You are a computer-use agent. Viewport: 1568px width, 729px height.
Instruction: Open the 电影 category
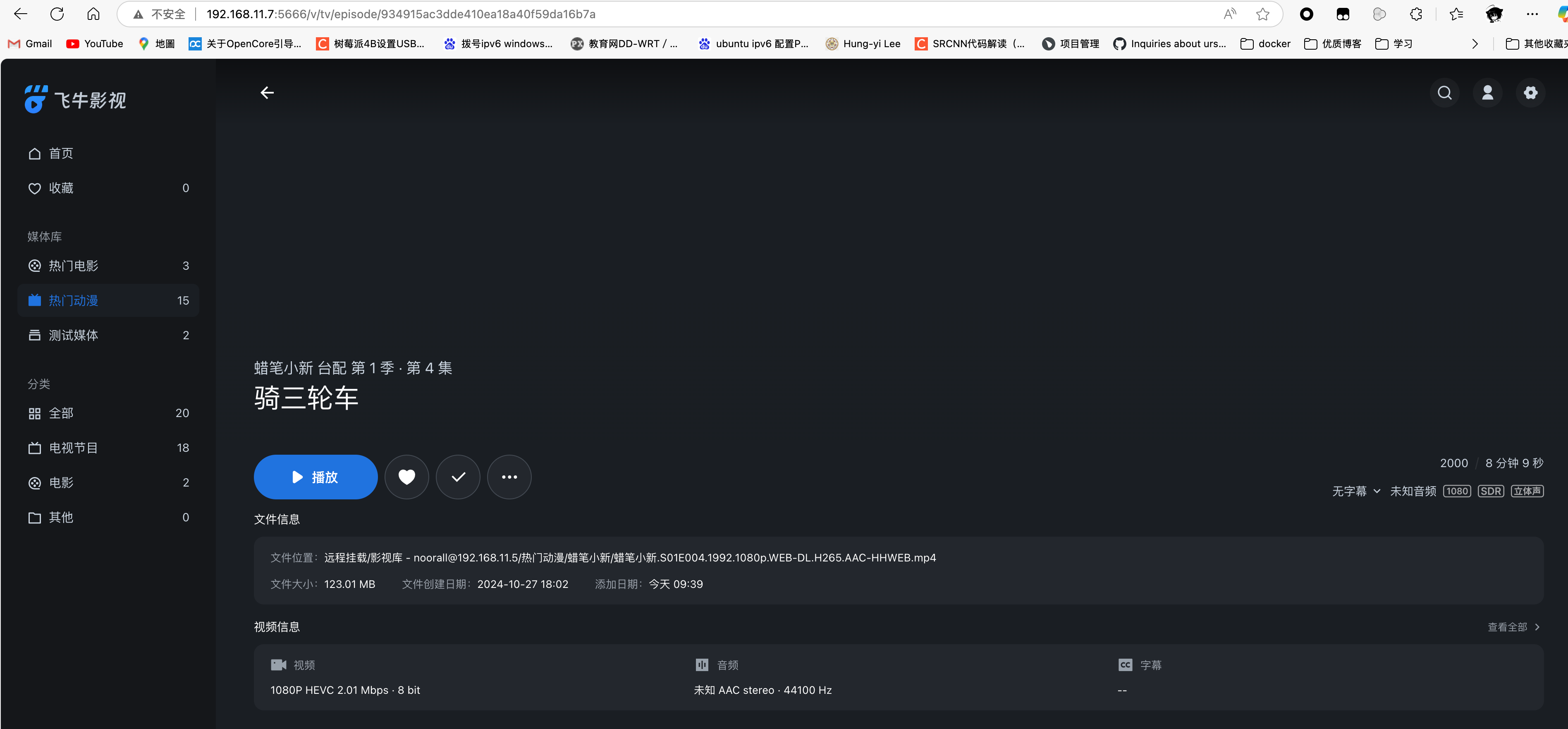(108, 482)
